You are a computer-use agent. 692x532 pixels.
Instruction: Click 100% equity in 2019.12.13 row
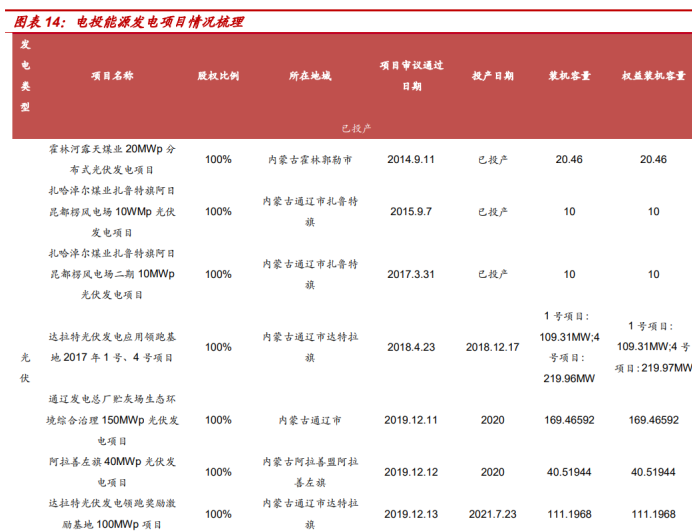pos(218,514)
